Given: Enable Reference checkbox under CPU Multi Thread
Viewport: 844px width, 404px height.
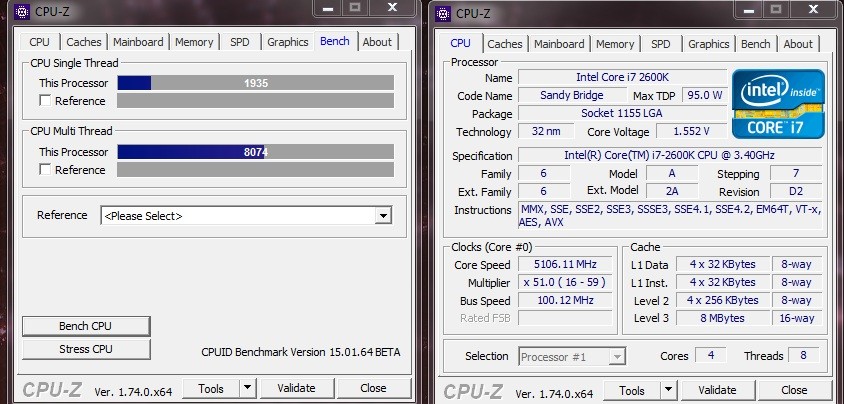Looking at the screenshot, I should click(45, 169).
